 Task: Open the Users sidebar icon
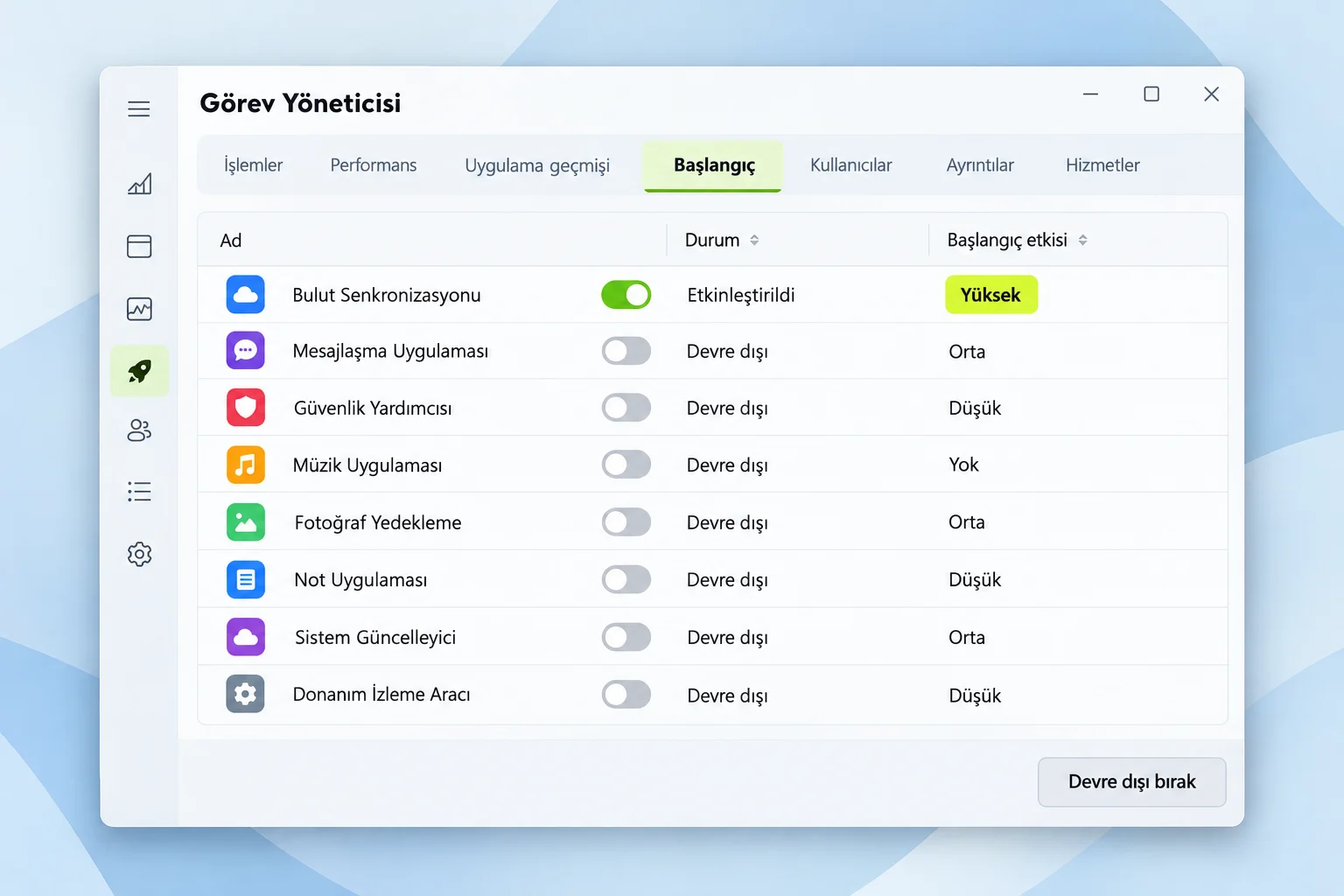pyautogui.click(x=139, y=430)
